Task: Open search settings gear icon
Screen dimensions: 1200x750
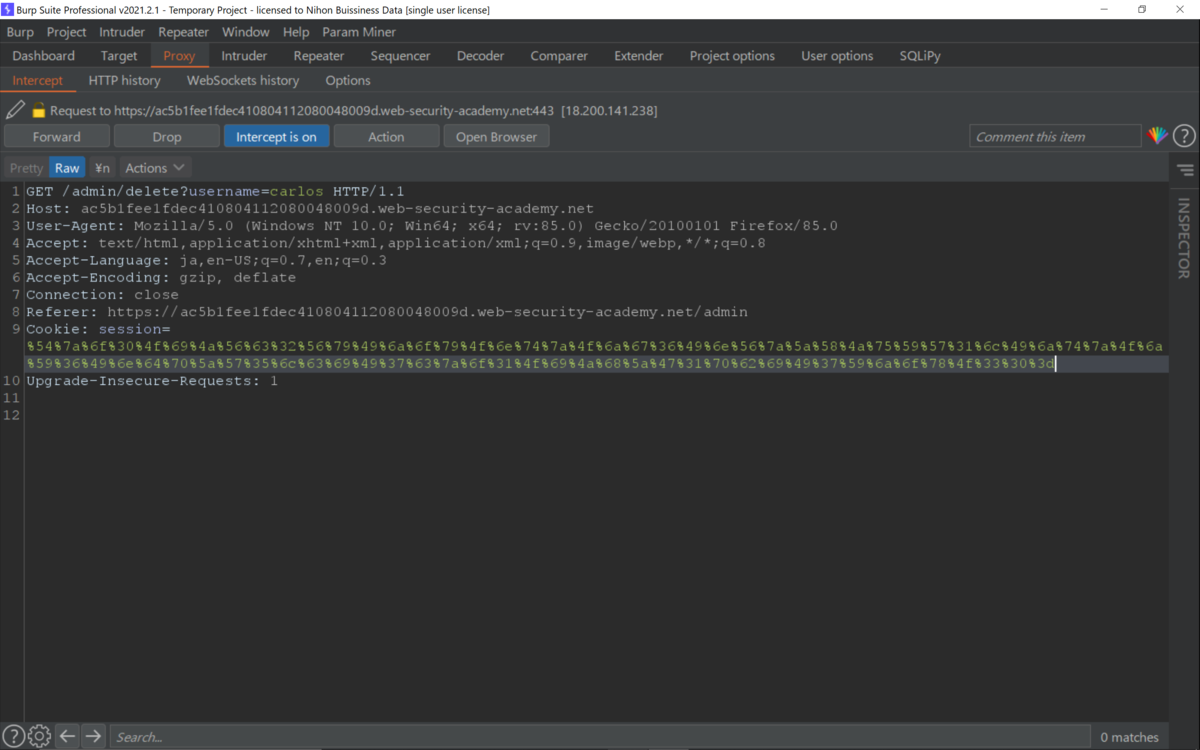Action: point(39,737)
